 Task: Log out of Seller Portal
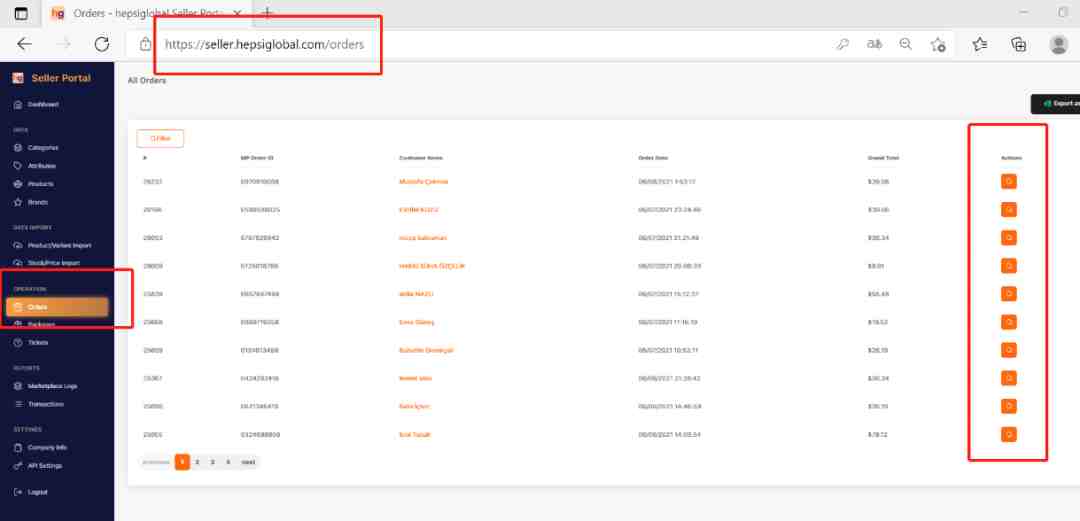point(31,492)
